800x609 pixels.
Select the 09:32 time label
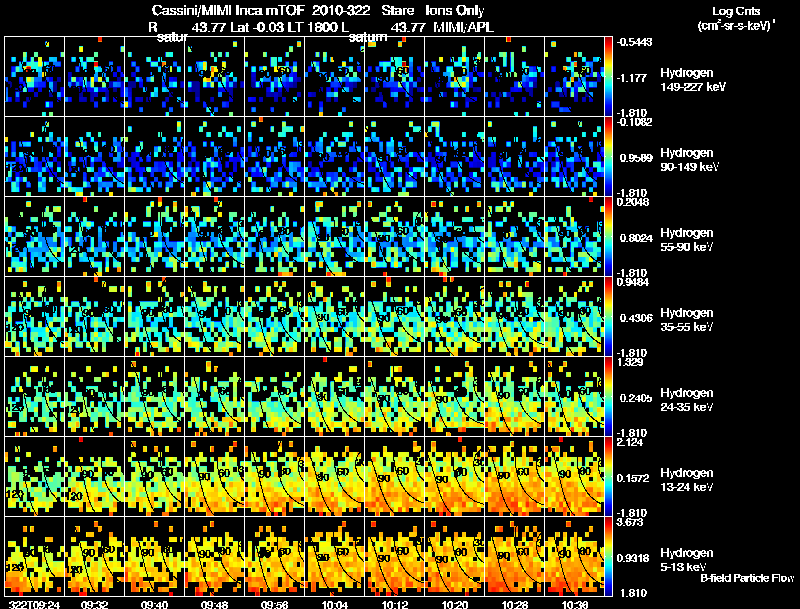[x=94, y=605]
